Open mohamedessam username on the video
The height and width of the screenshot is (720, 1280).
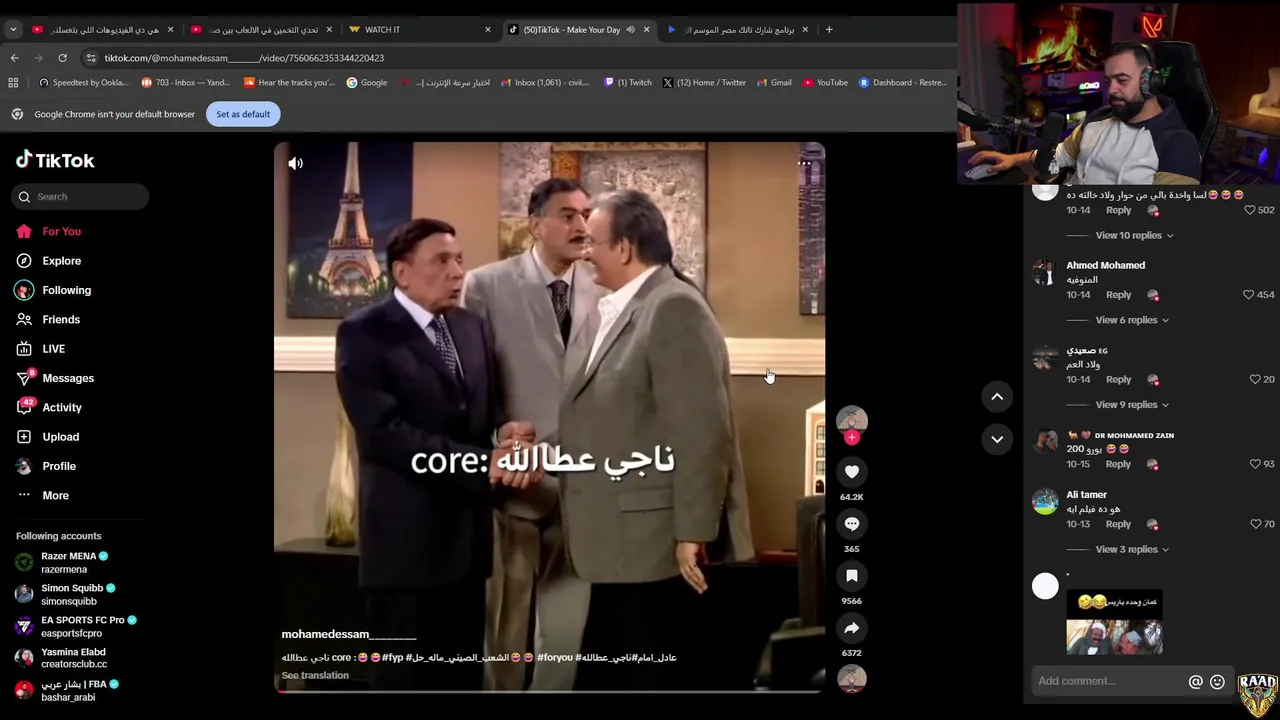pyautogui.click(x=348, y=635)
